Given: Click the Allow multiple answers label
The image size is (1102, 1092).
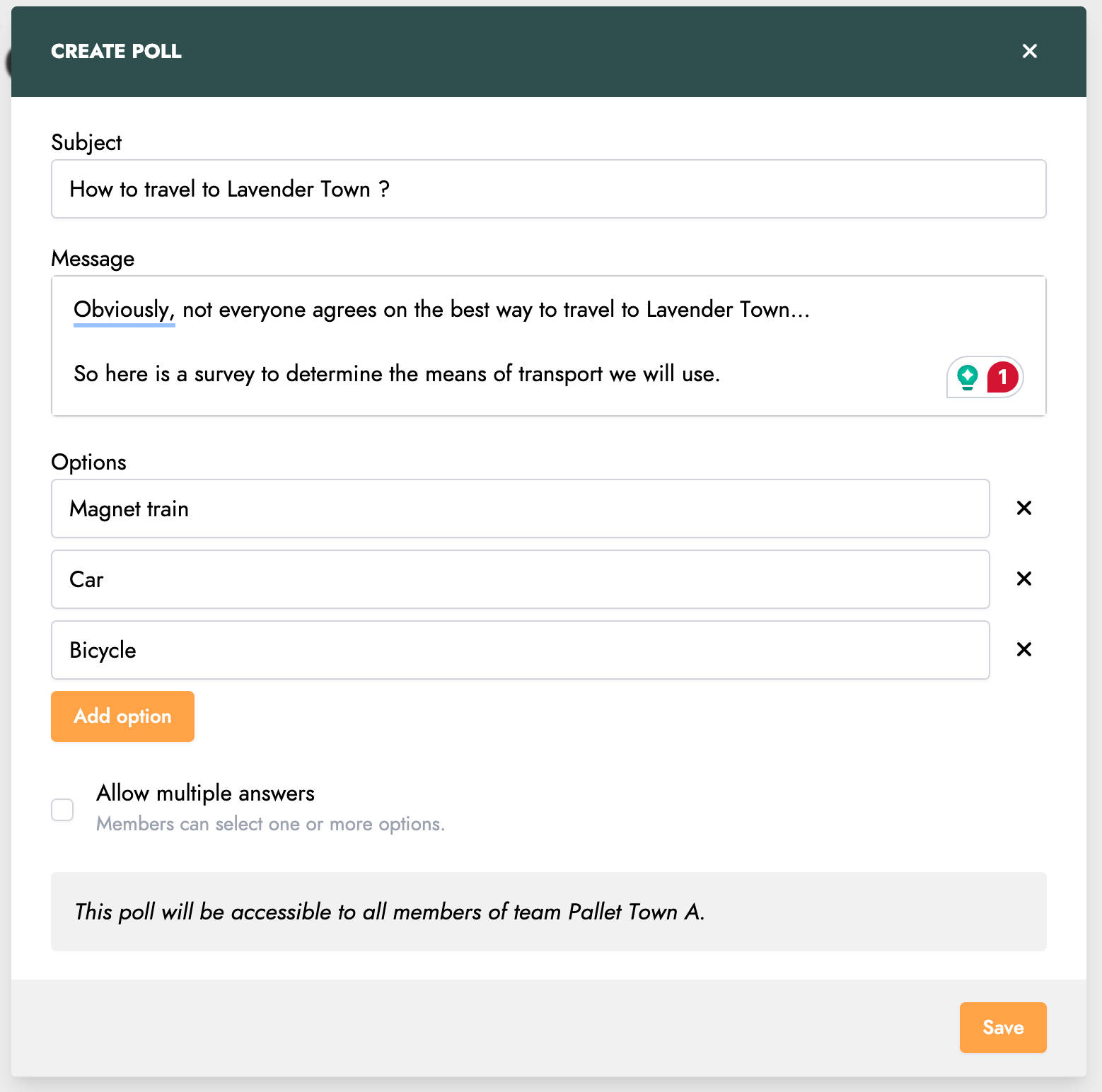Looking at the screenshot, I should pos(205,794).
